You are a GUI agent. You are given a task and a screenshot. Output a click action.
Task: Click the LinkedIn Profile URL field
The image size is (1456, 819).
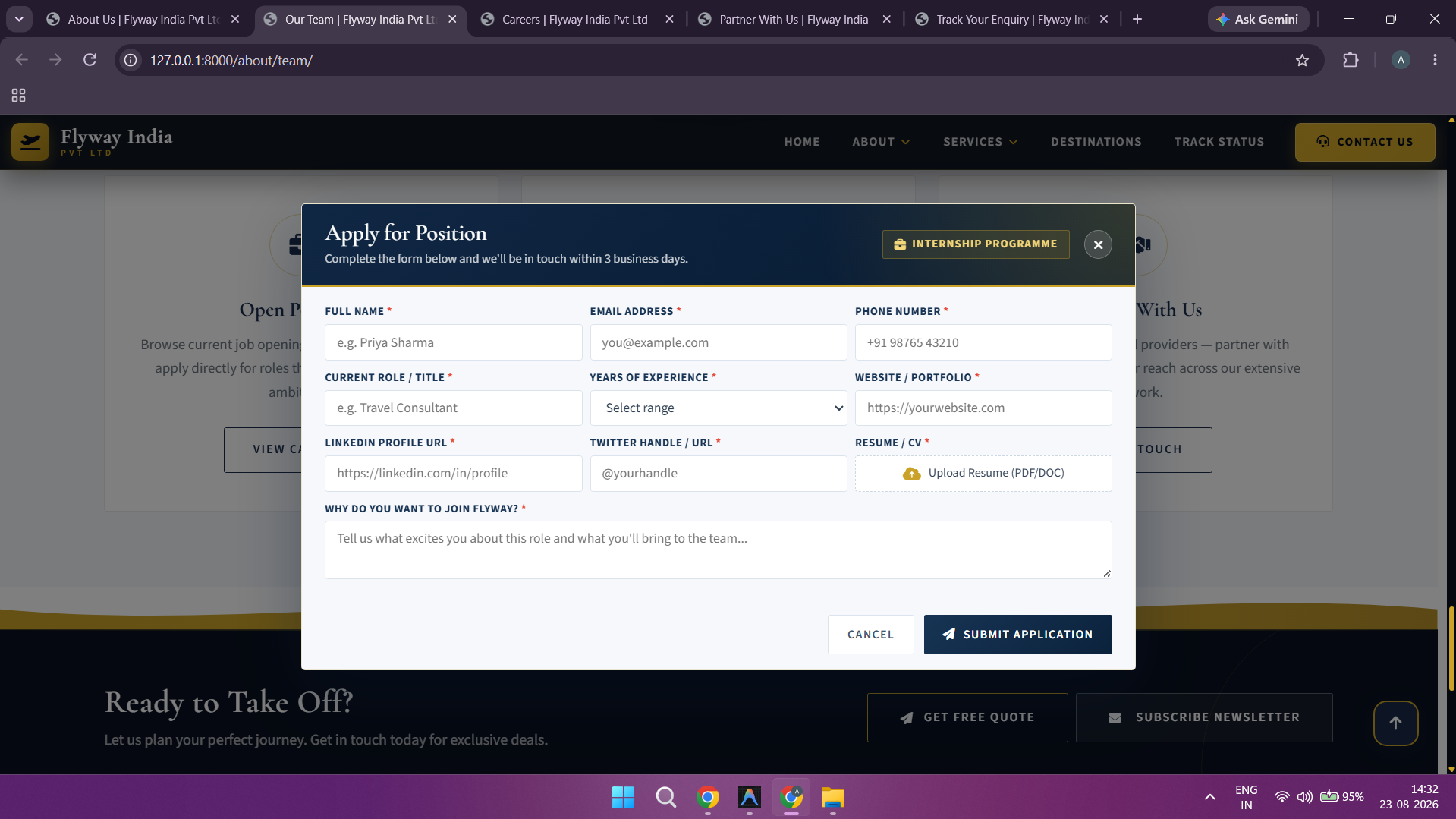pyautogui.click(x=453, y=473)
